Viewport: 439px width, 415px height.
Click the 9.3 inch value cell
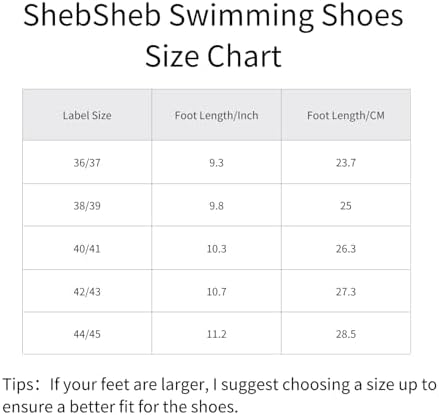pyautogui.click(x=216, y=162)
